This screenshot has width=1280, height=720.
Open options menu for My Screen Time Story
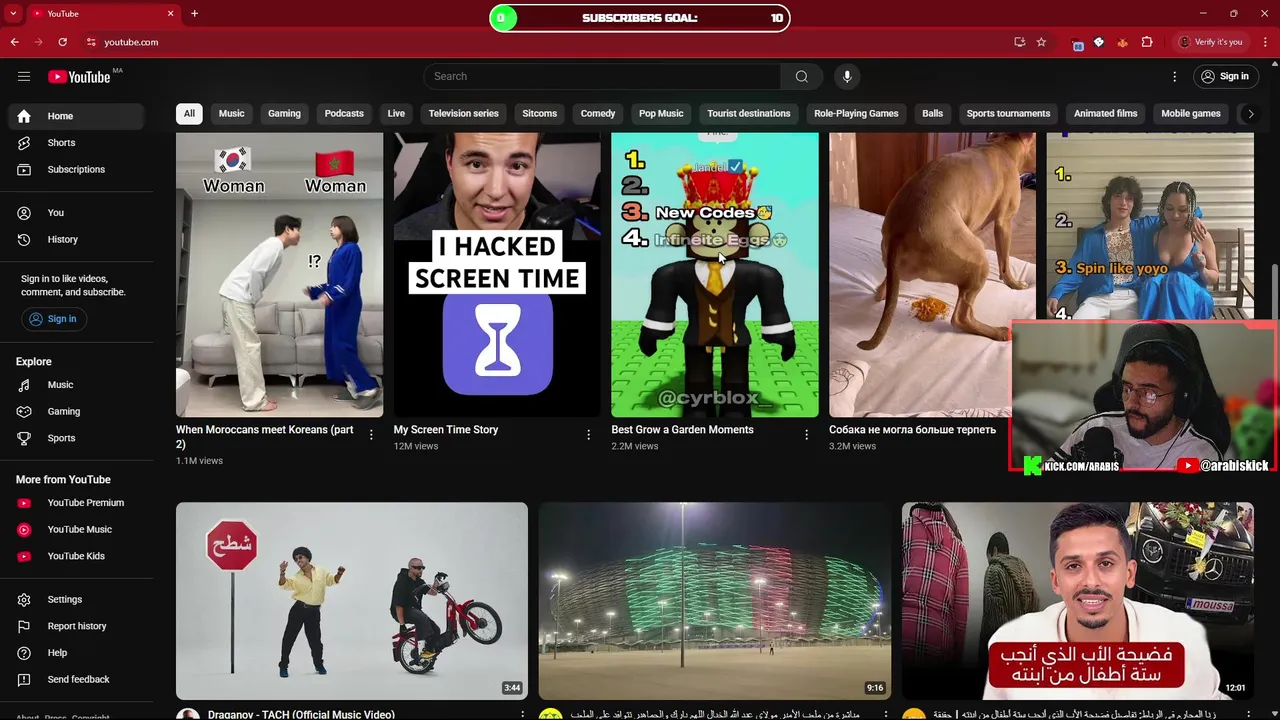tap(588, 435)
